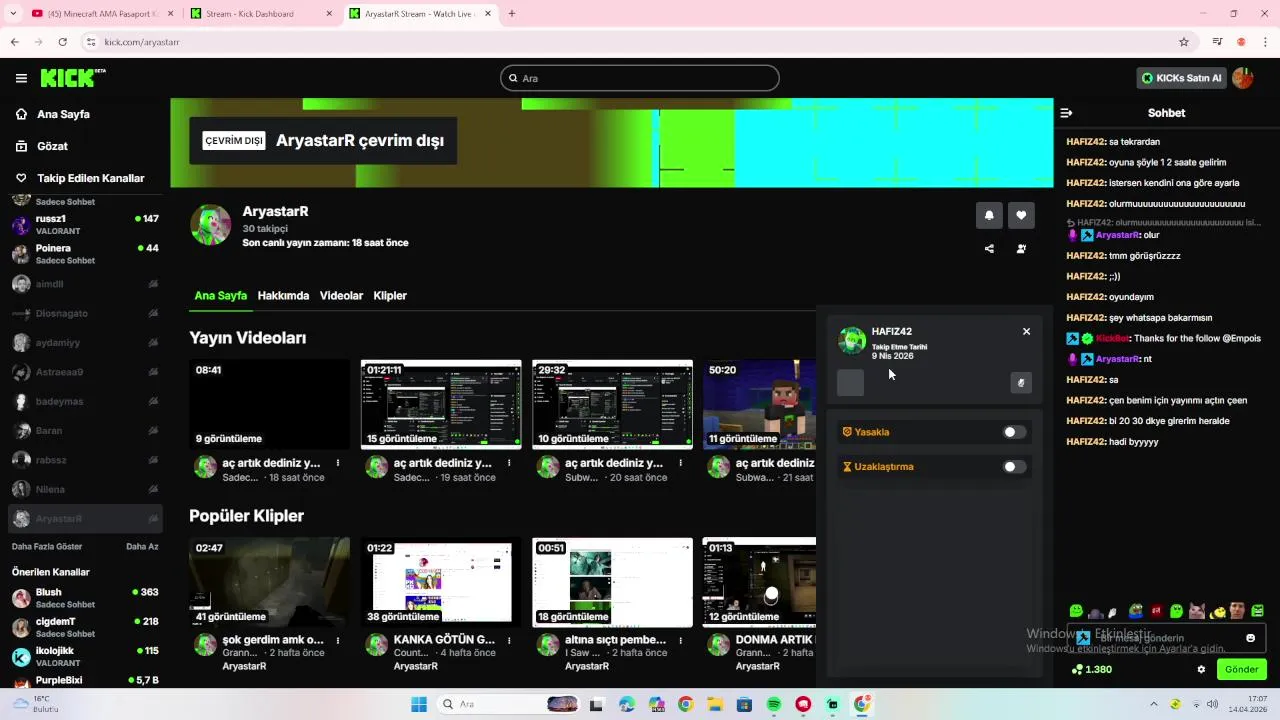Collapse chat with arrow beside Sohbet
Screen dimensions: 1280x720
(x=1066, y=113)
